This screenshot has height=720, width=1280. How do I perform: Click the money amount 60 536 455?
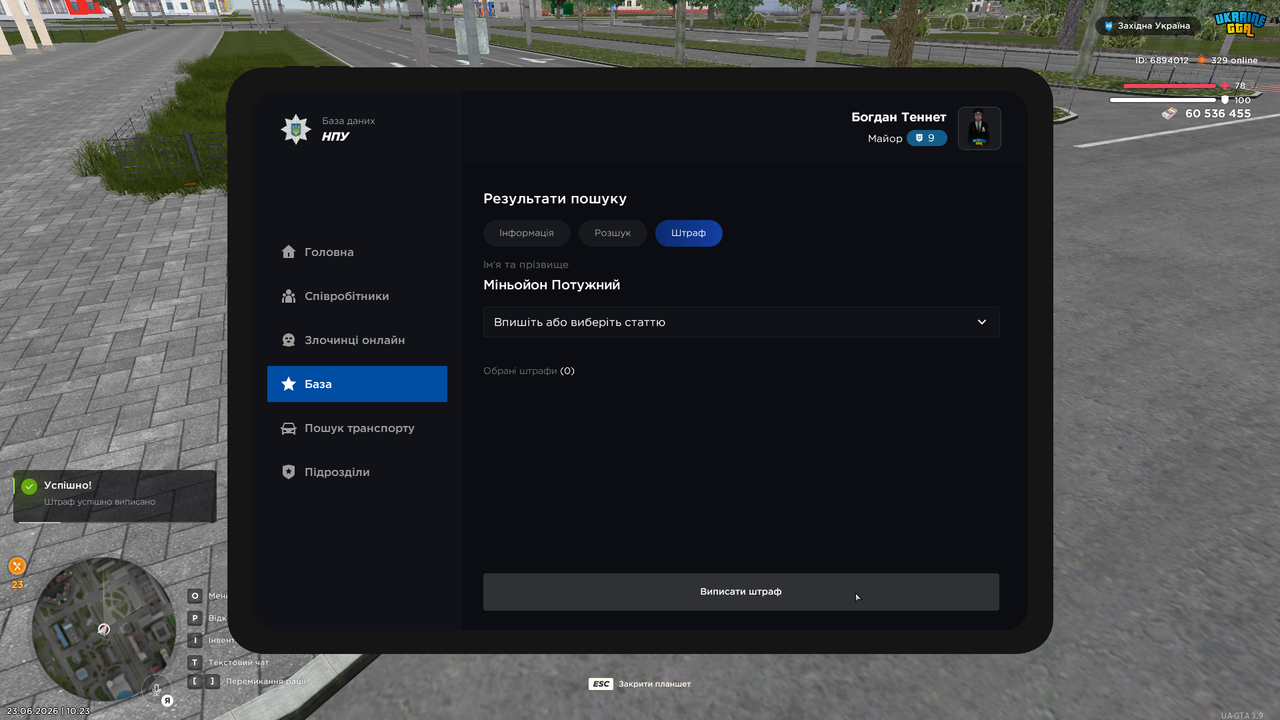[x=1218, y=114]
